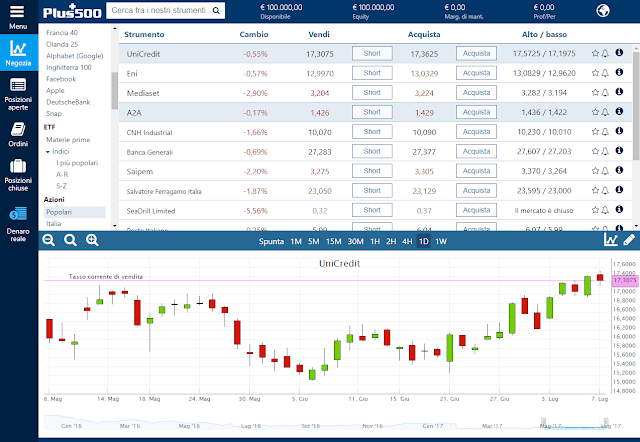
Task: Click Short for CNH Industrial
Action: point(372,132)
